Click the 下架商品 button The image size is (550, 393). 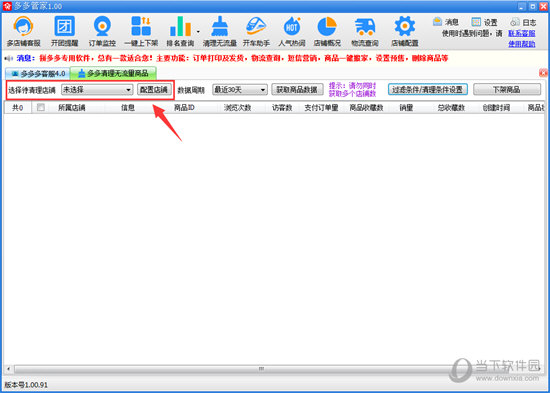[x=507, y=89]
